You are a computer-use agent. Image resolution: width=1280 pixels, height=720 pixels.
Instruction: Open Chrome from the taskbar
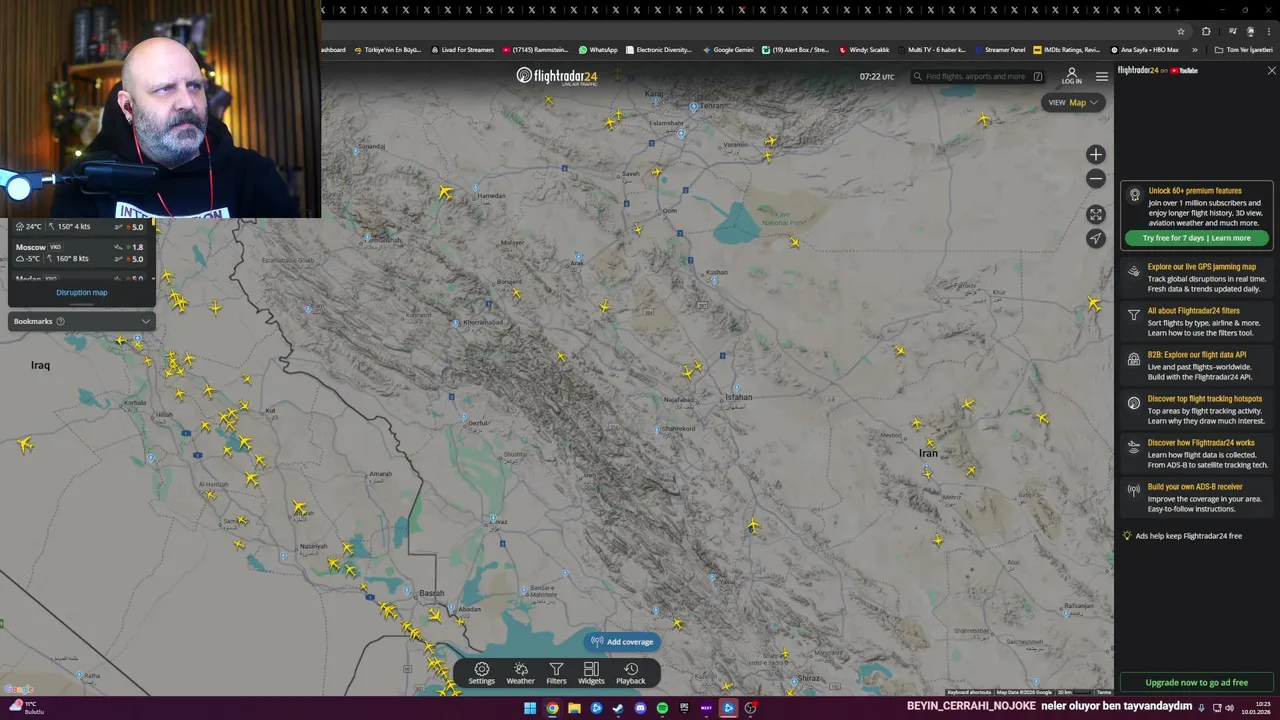click(552, 708)
